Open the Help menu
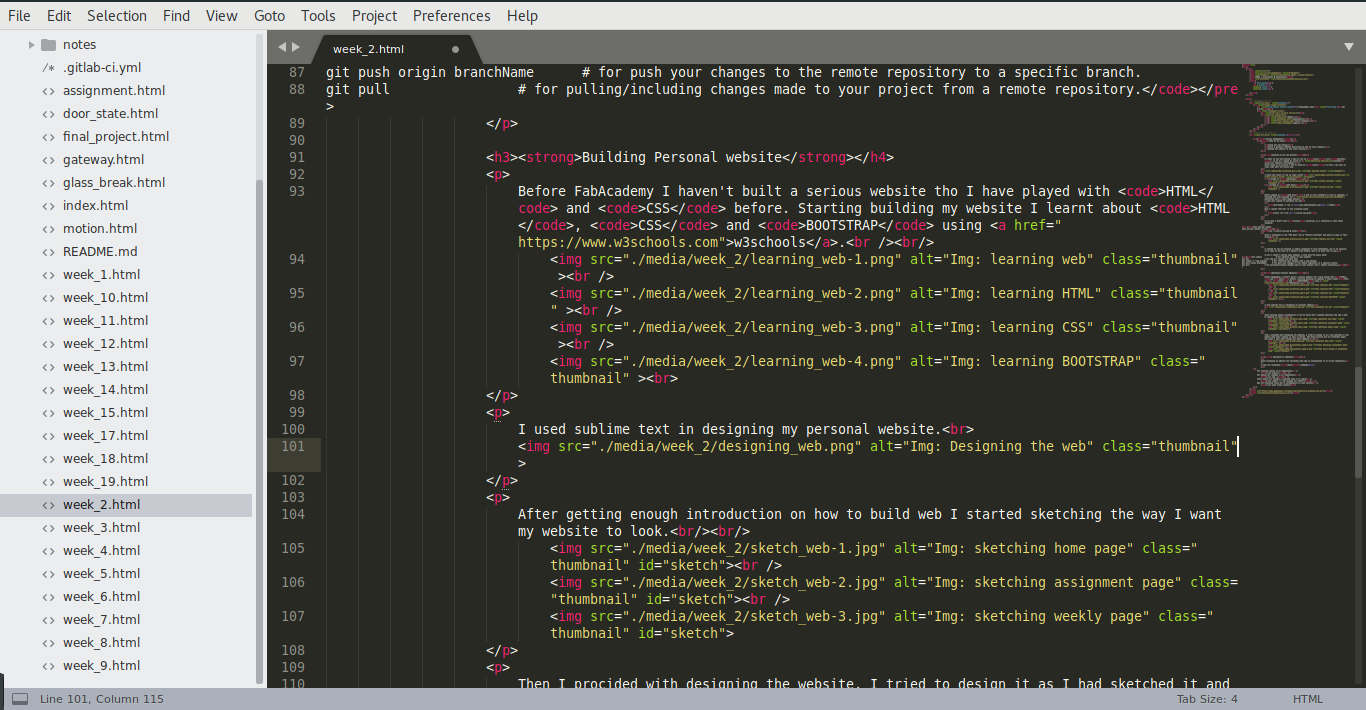1366x710 pixels. point(522,16)
